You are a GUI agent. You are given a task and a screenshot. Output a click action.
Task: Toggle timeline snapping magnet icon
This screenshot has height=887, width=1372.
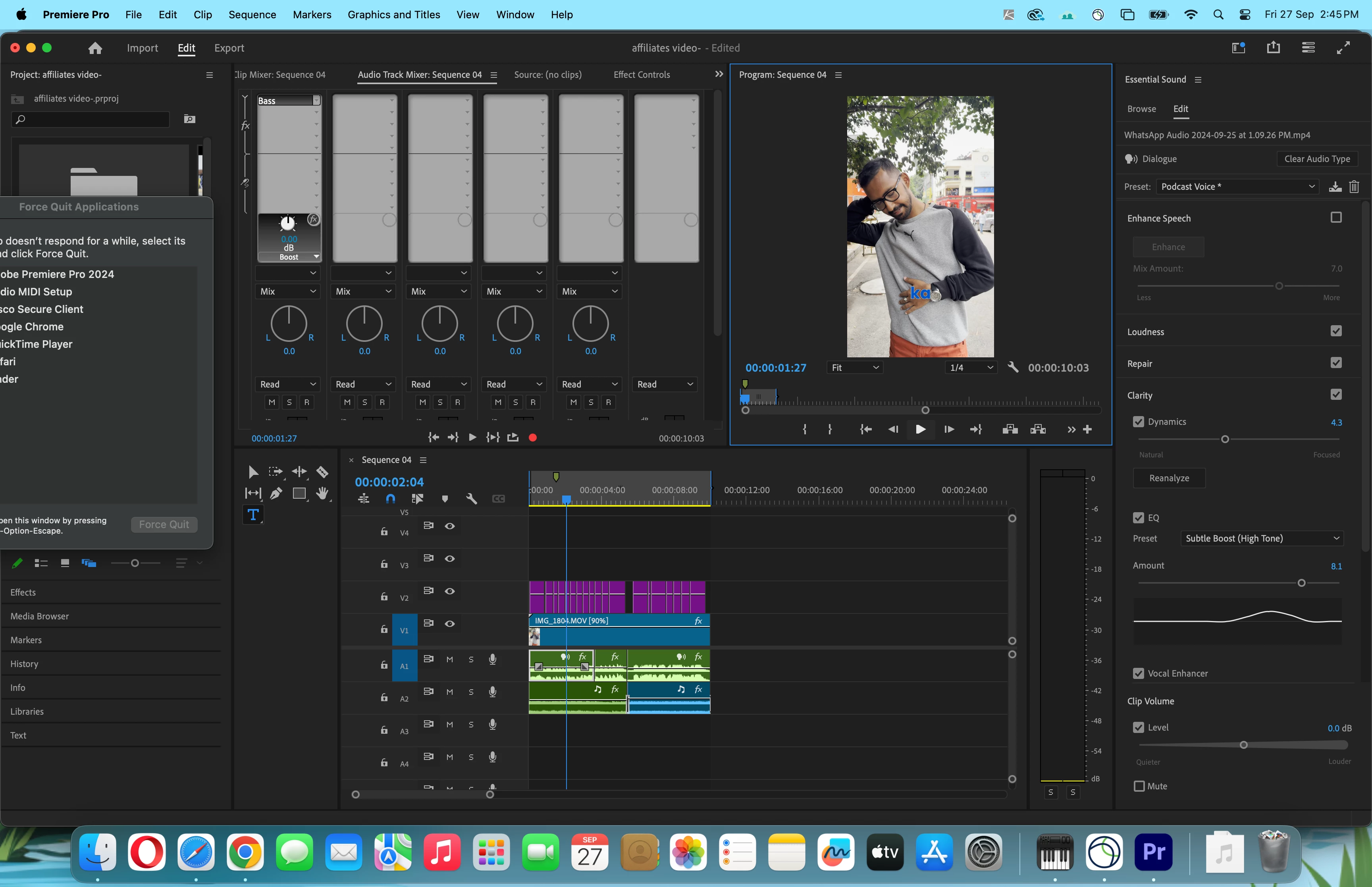(x=390, y=499)
